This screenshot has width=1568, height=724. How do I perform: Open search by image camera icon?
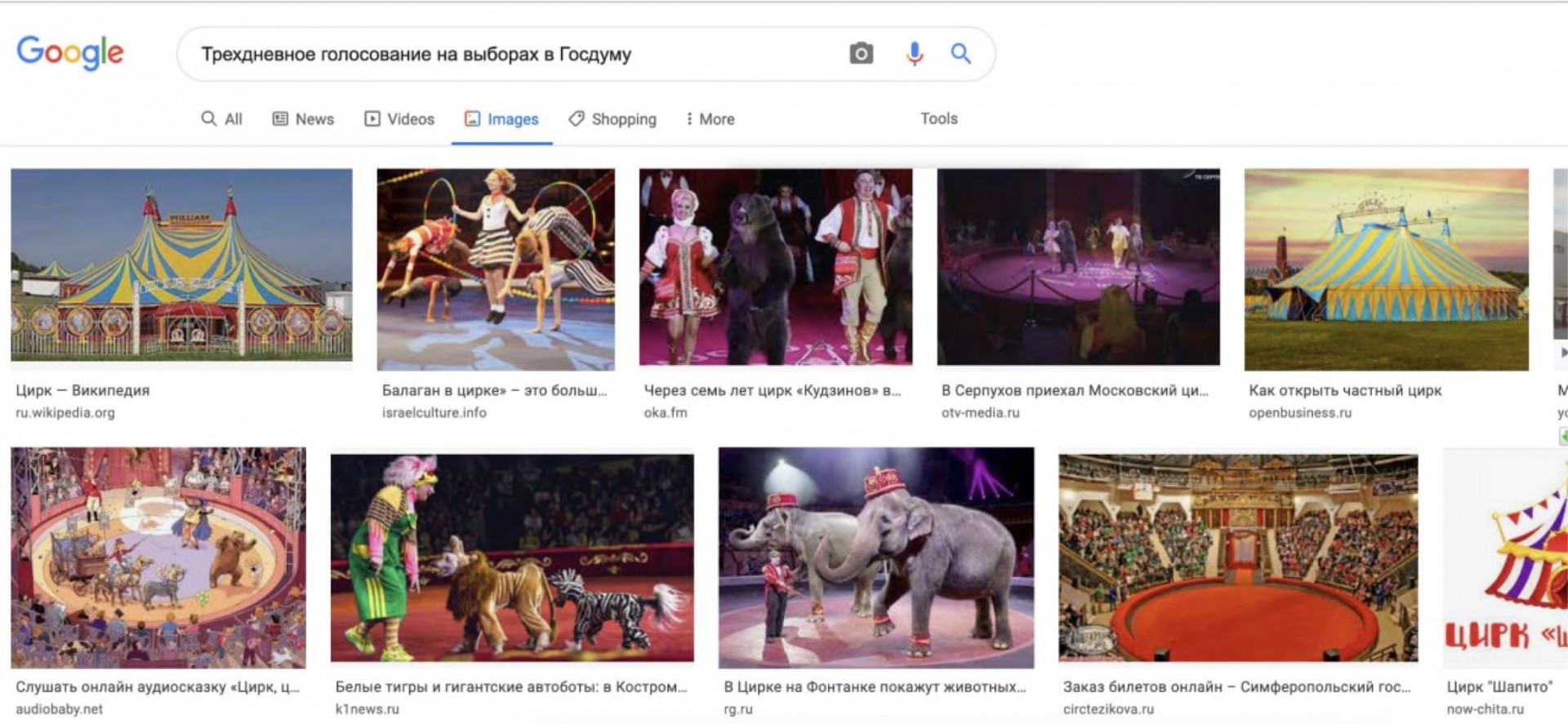(861, 54)
